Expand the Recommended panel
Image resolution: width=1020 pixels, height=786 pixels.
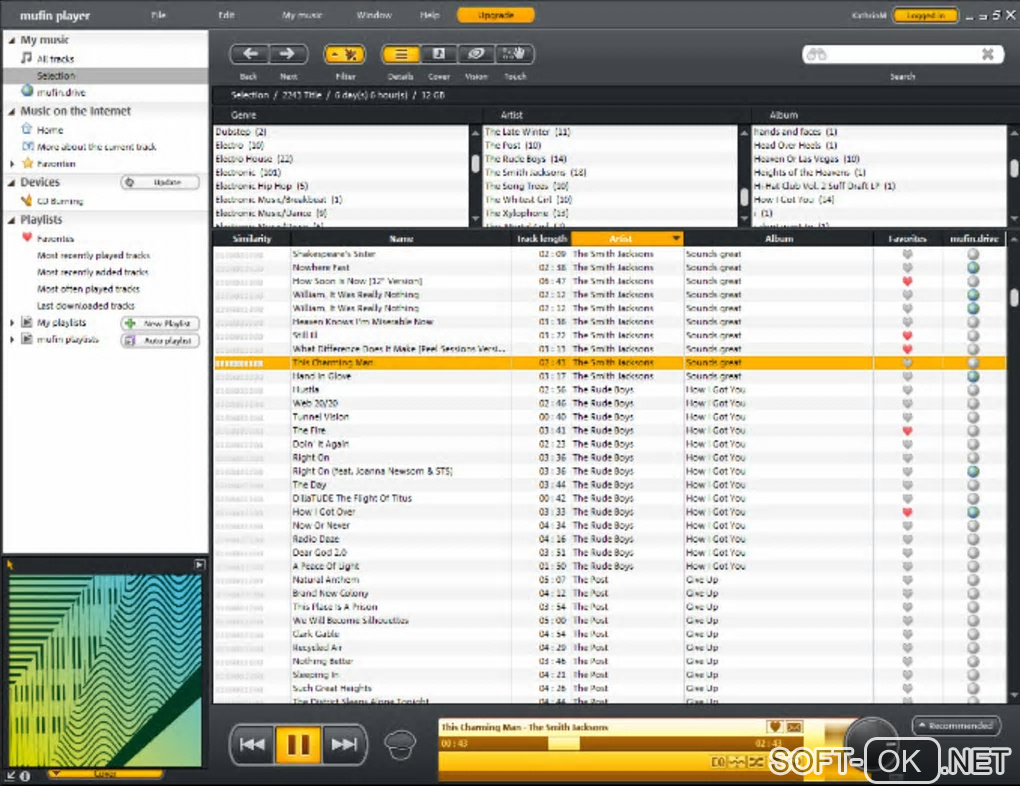(x=955, y=725)
